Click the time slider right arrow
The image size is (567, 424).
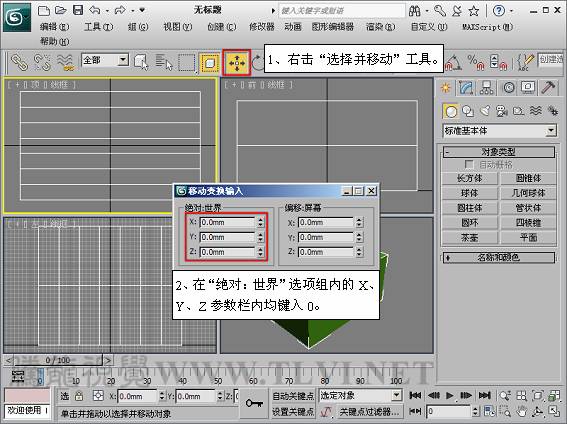(108, 360)
